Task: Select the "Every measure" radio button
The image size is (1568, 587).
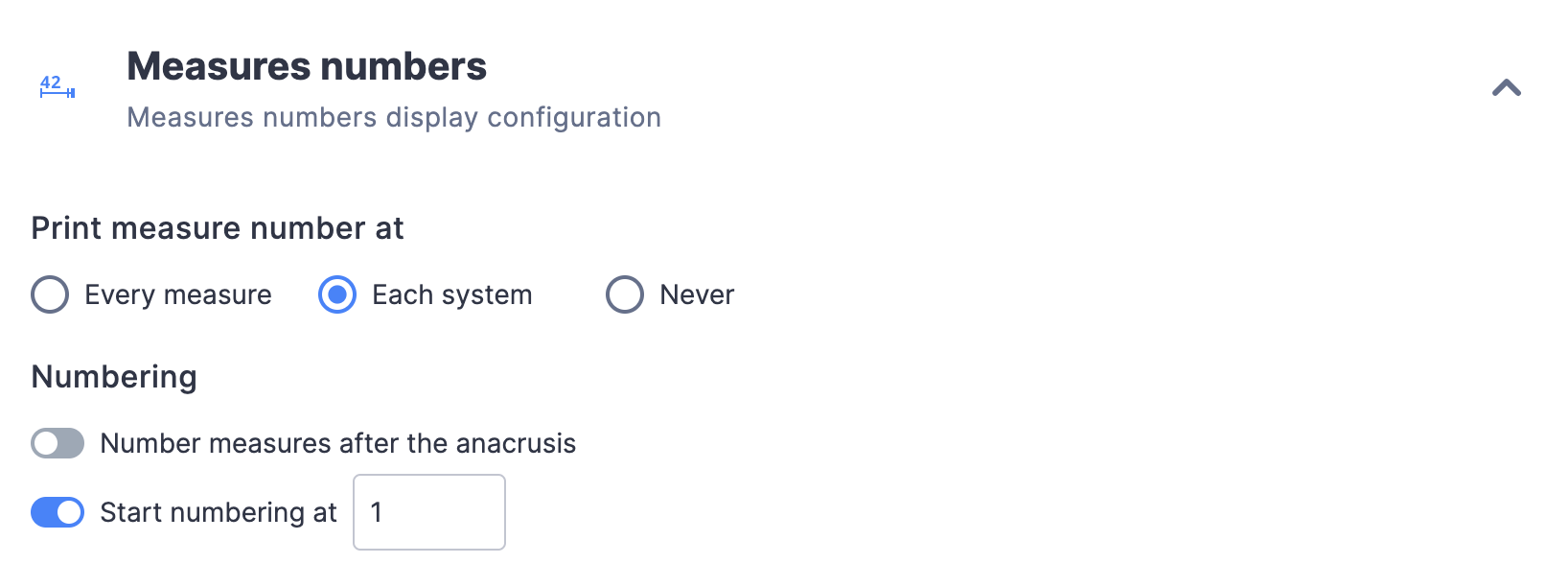Action: (50, 294)
